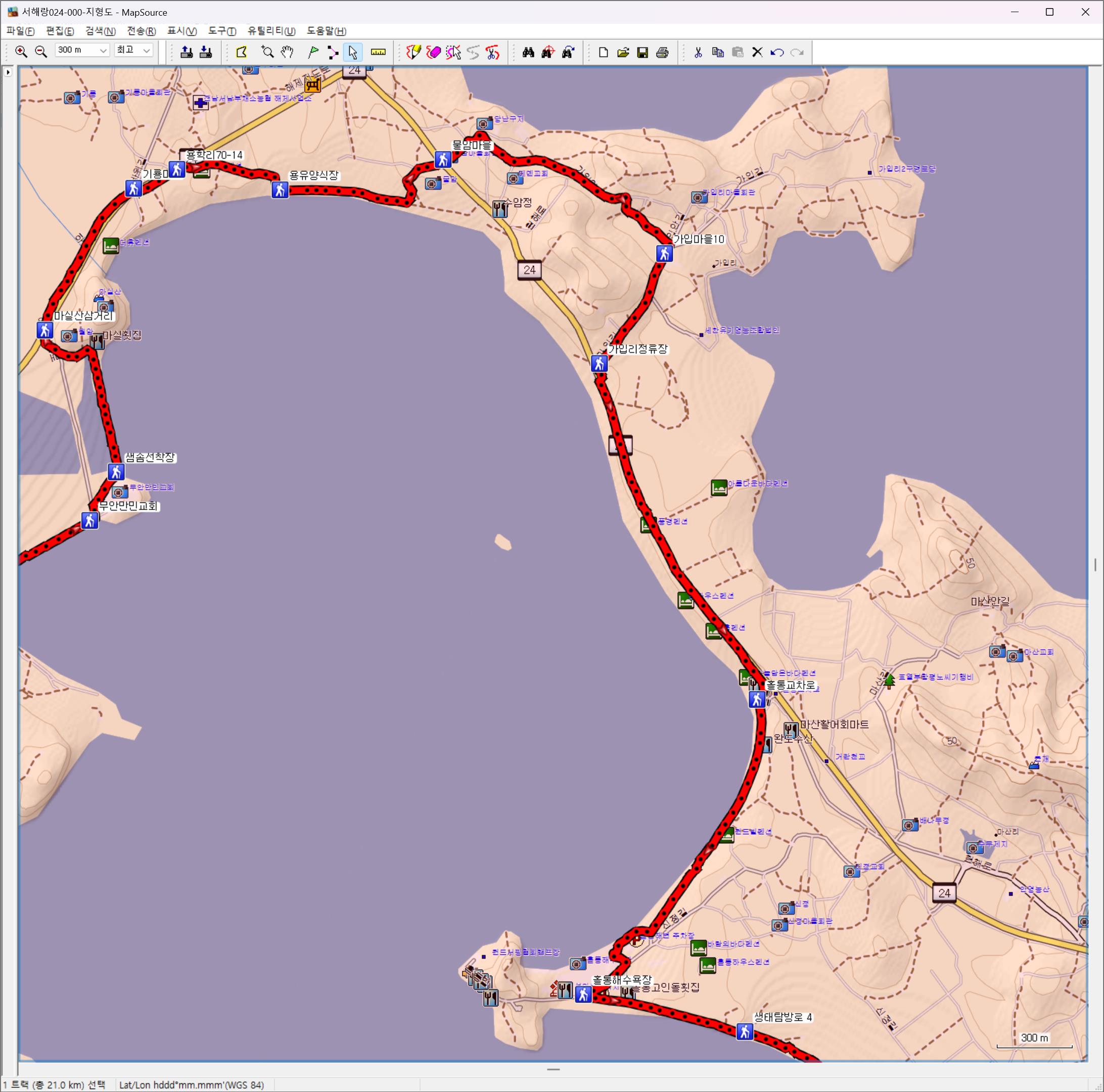
Task: Open the 유틸리티(U) menu
Action: pyautogui.click(x=271, y=31)
